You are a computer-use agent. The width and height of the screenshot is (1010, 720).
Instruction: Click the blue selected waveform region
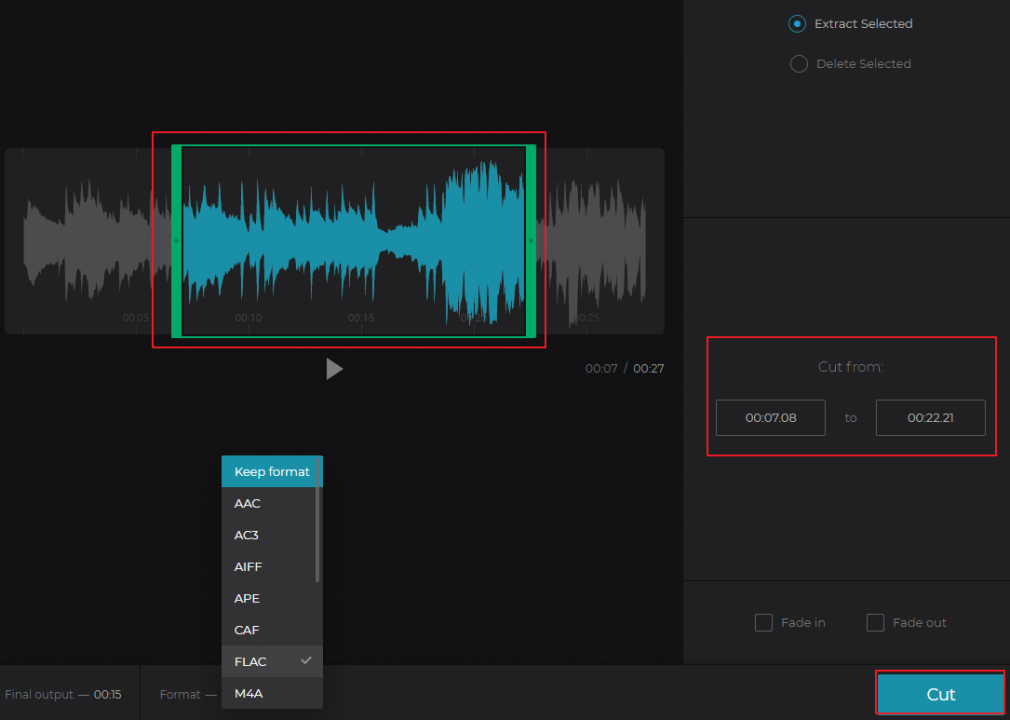(x=354, y=241)
